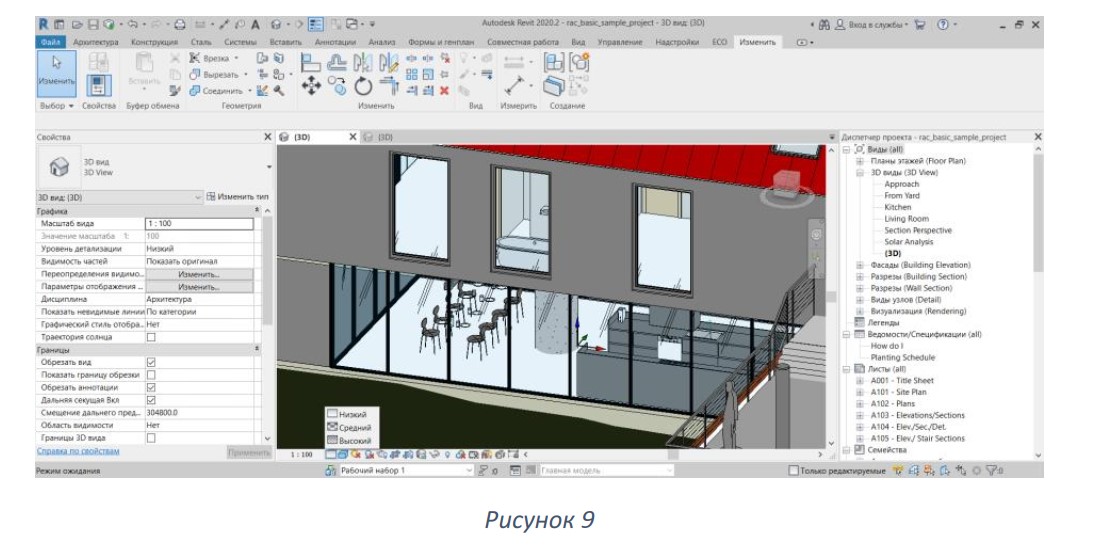Click the red Delete X icon

[444, 90]
